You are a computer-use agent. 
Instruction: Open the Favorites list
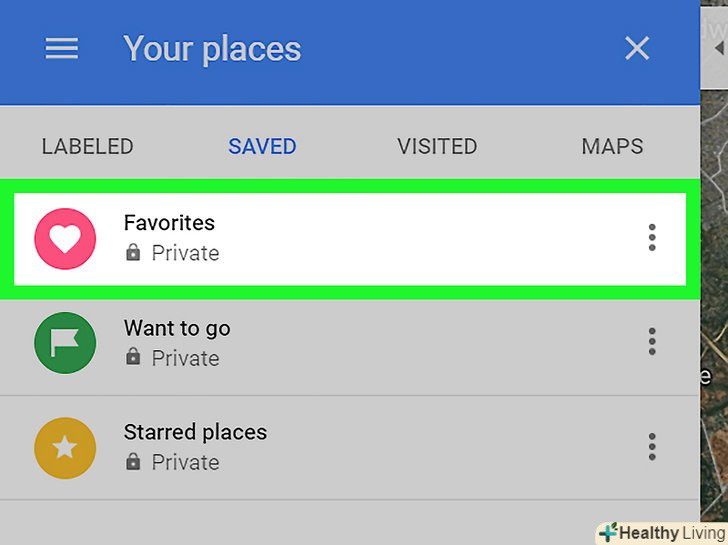click(169, 223)
